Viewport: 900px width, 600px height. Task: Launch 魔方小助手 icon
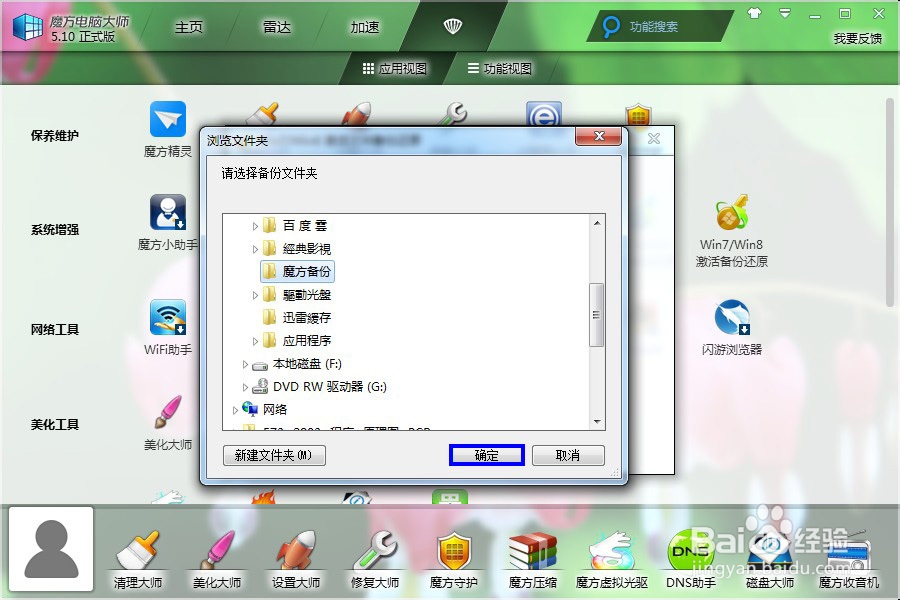(168, 212)
